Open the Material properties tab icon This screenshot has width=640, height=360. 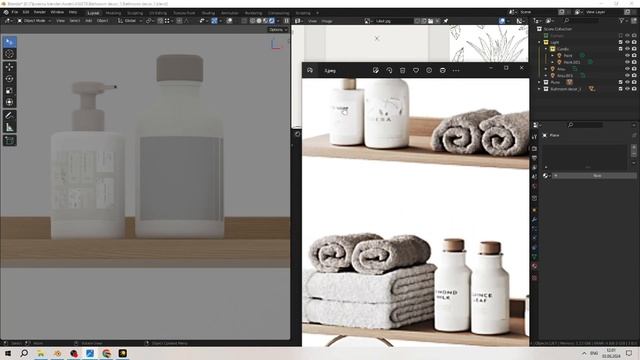tap(534, 266)
